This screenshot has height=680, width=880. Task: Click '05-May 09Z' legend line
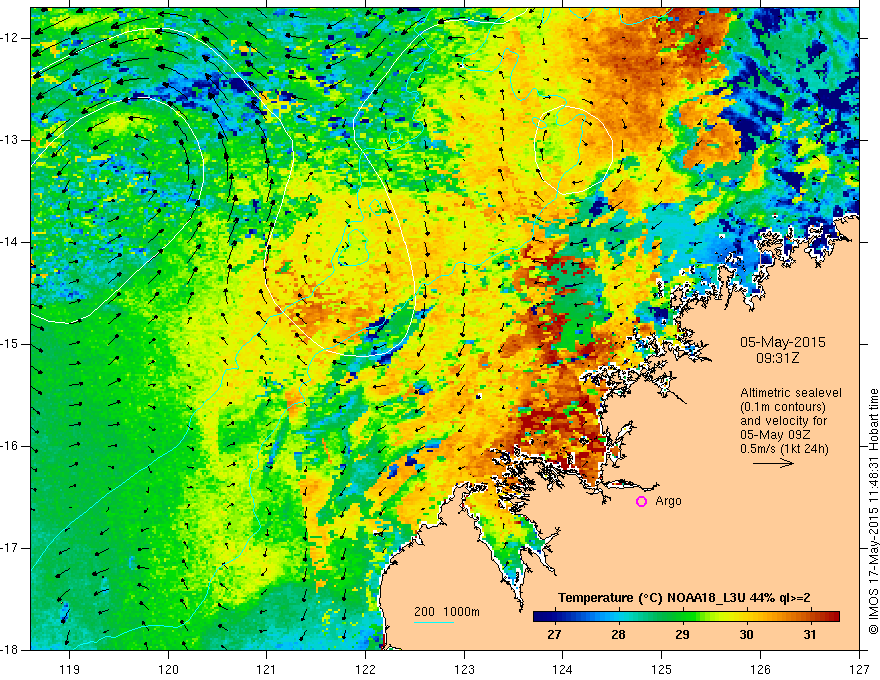tap(775, 435)
